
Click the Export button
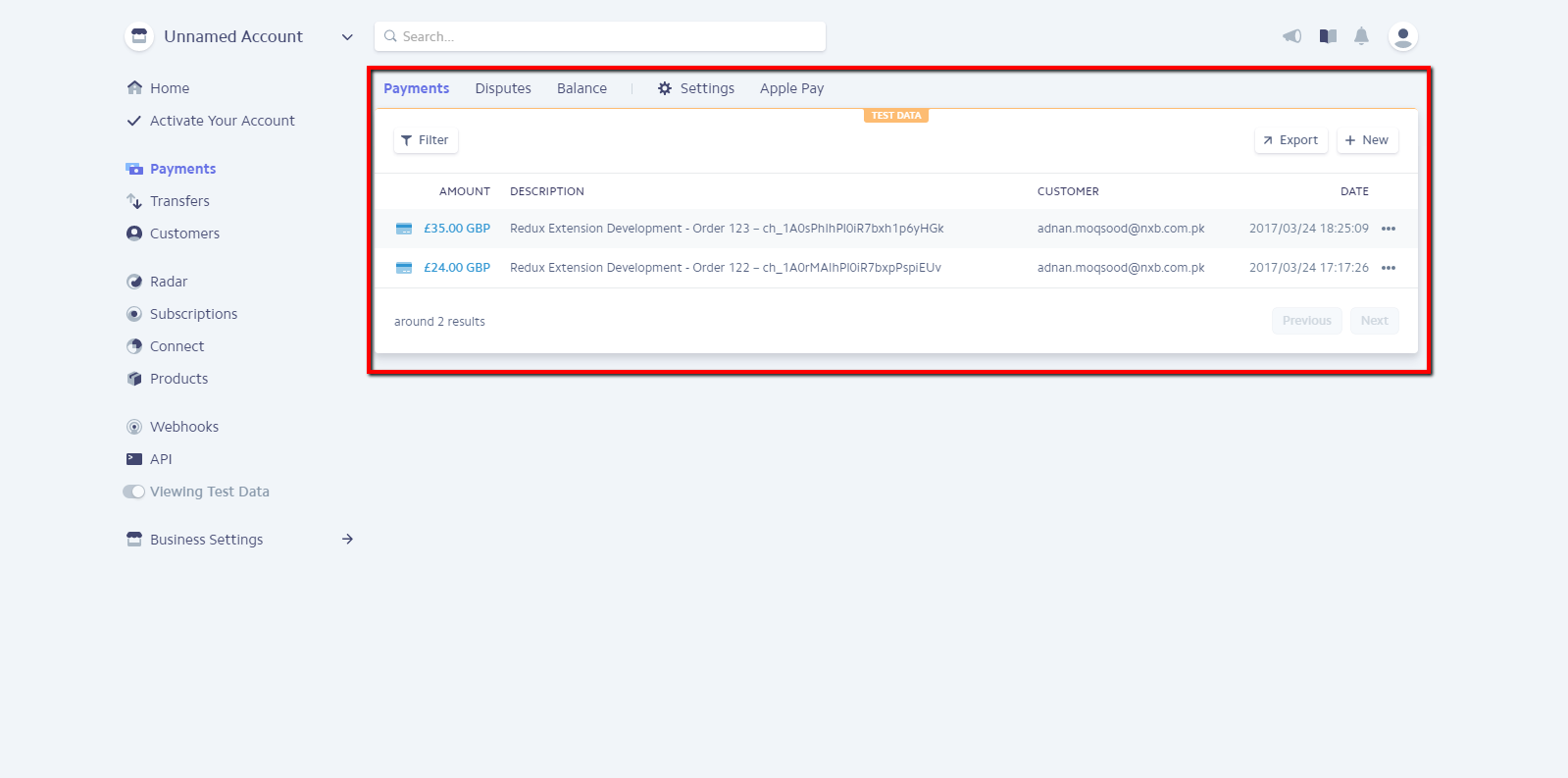pos(1290,140)
